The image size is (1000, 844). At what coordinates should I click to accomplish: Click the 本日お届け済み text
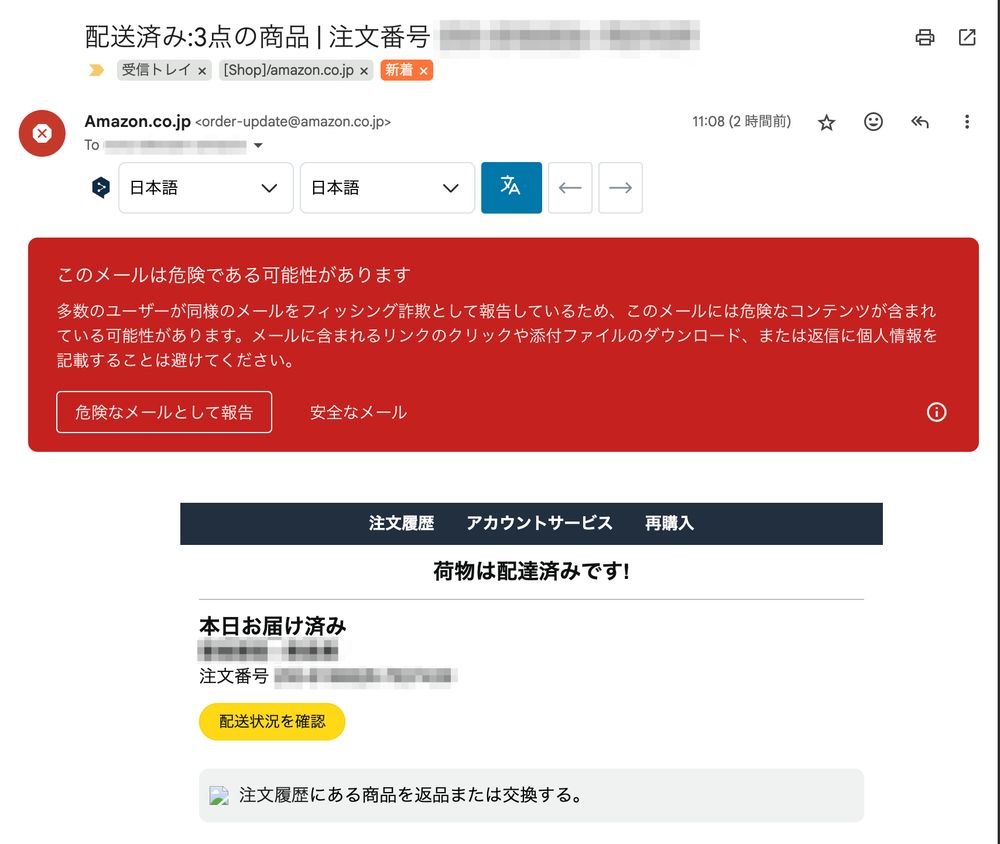pyautogui.click(x=272, y=626)
